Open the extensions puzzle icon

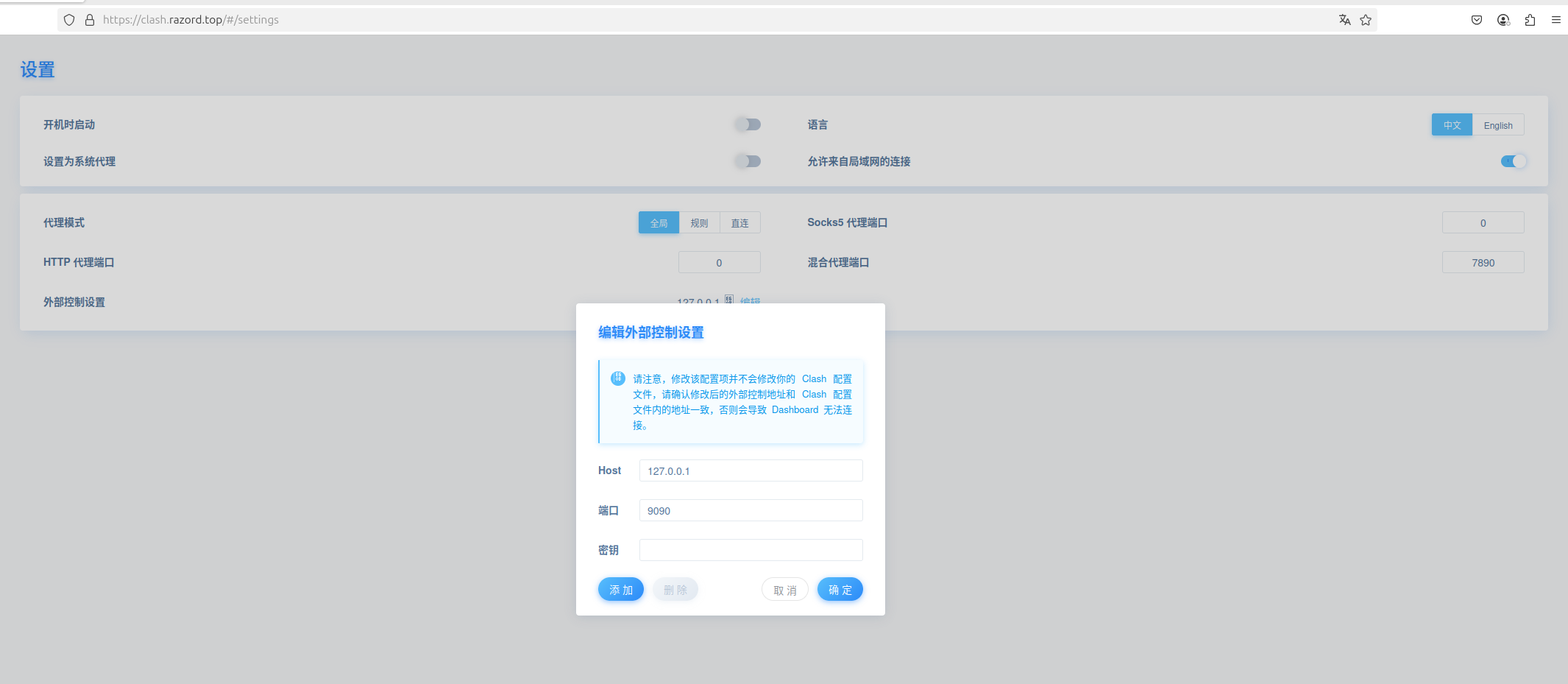(1530, 20)
